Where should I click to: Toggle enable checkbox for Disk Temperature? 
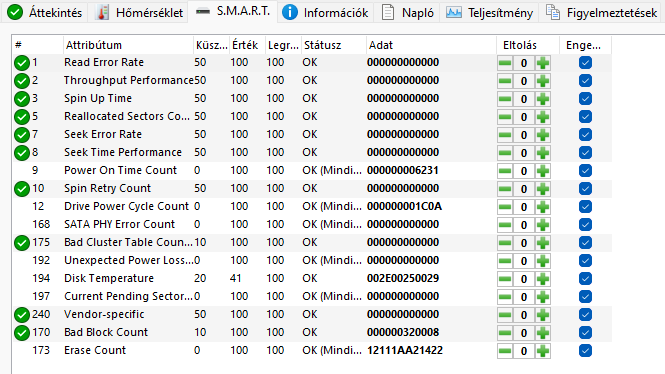click(x=585, y=279)
